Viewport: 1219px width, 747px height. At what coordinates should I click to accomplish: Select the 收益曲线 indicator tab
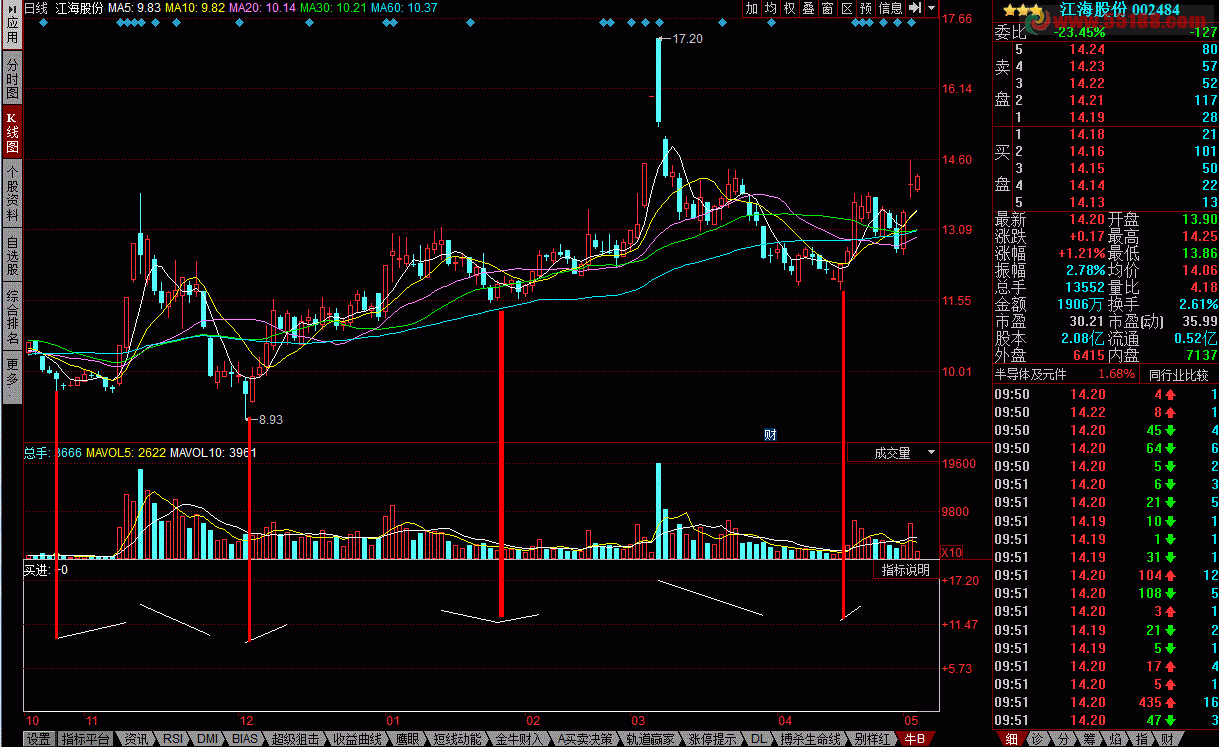click(357, 739)
